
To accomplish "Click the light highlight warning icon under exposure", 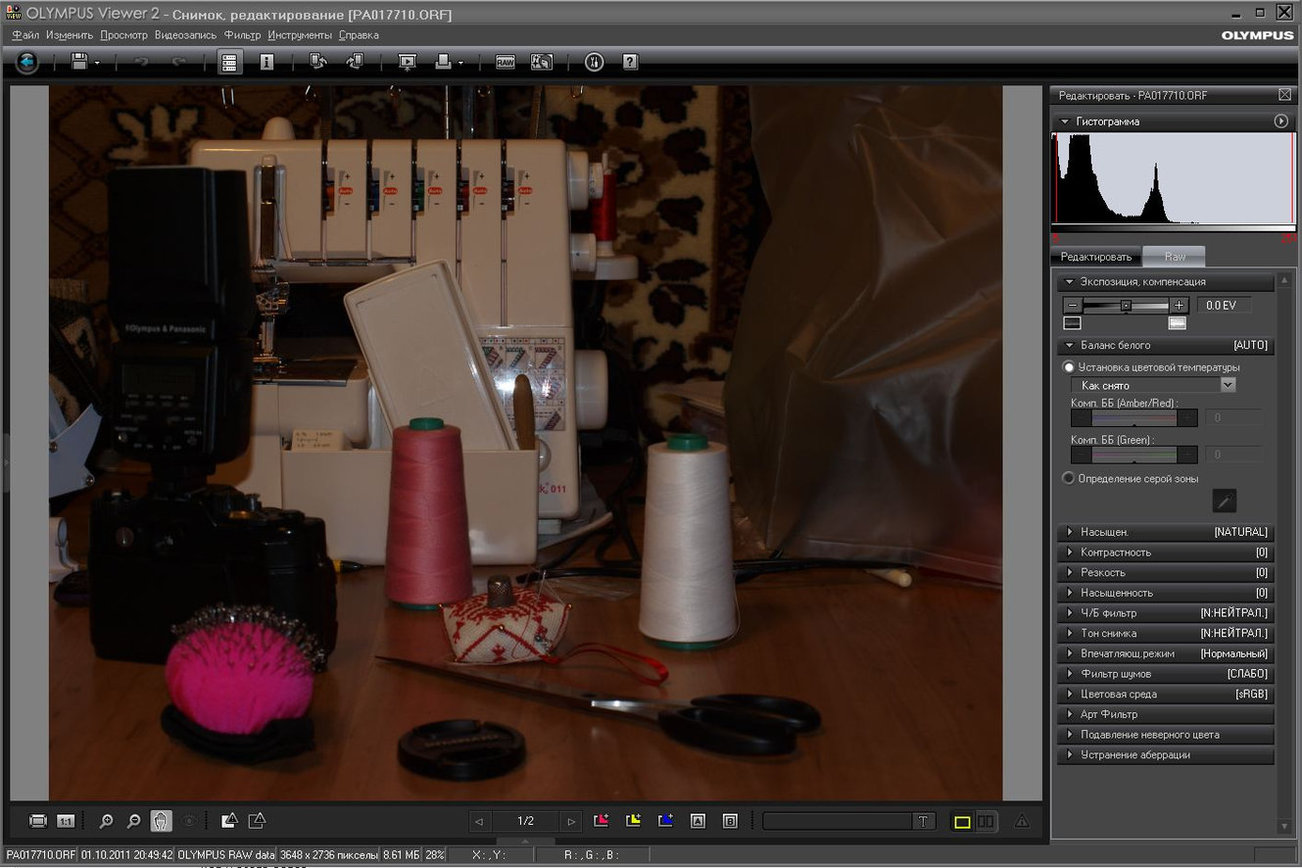I will 1178,323.
